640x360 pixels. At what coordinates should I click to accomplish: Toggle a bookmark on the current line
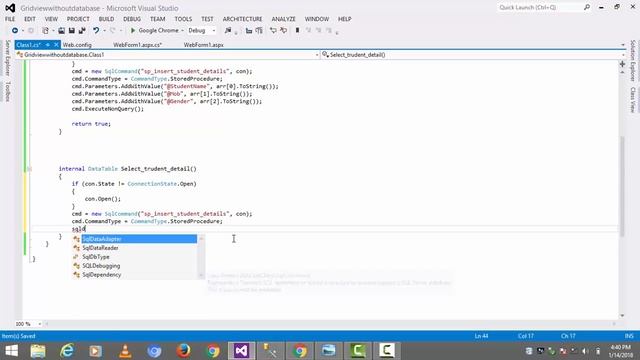click(x=298, y=31)
